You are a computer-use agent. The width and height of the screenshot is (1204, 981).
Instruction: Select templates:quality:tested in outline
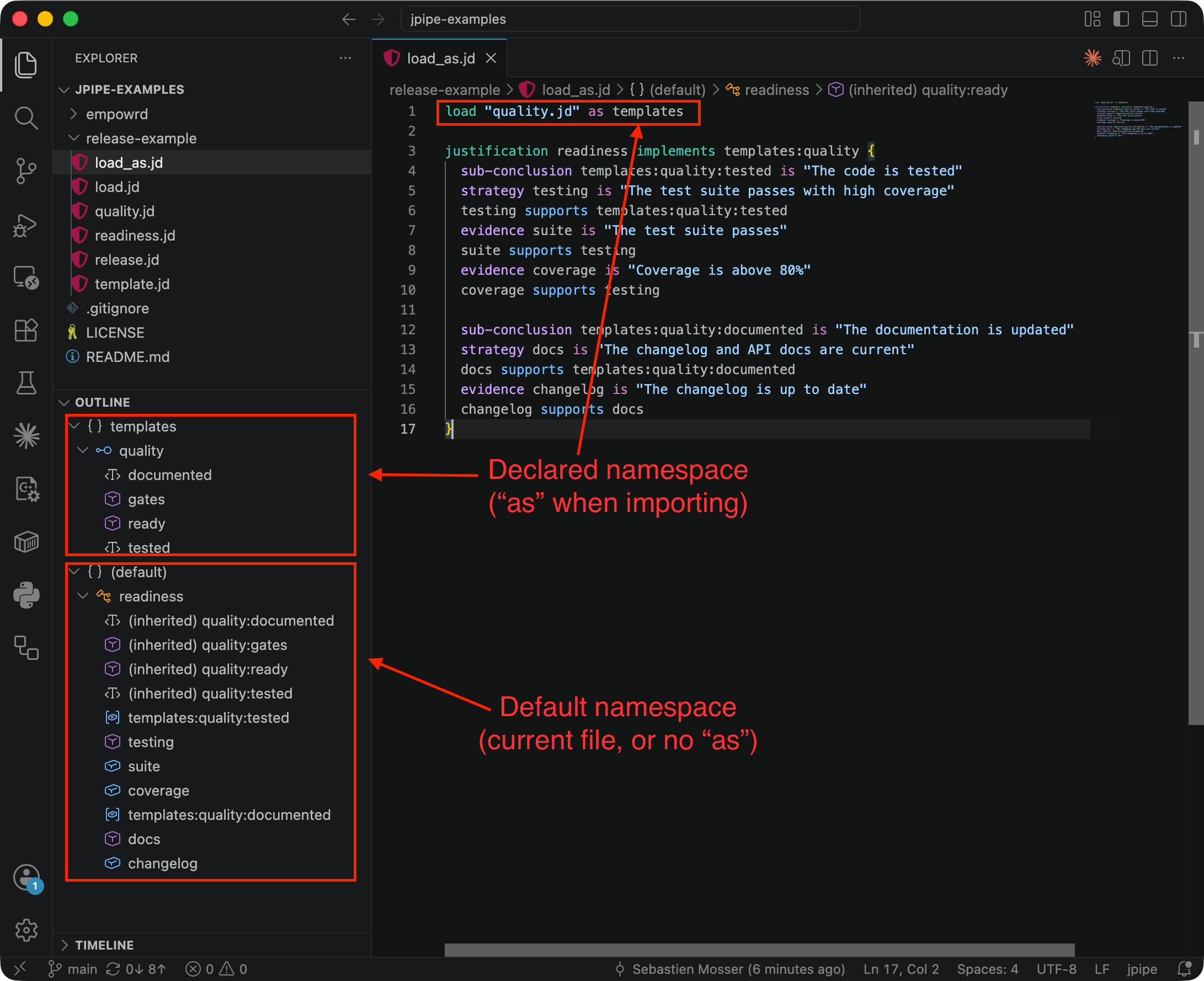209,718
